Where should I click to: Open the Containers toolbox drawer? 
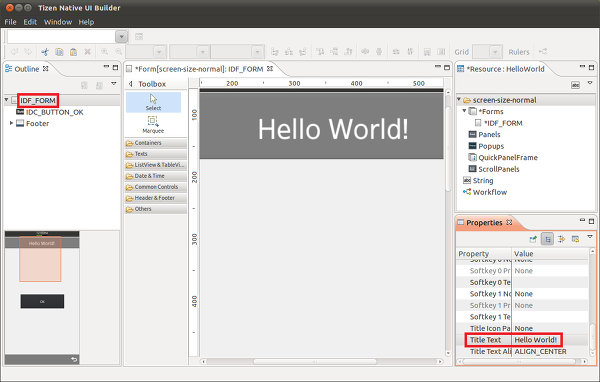(156, 143)
